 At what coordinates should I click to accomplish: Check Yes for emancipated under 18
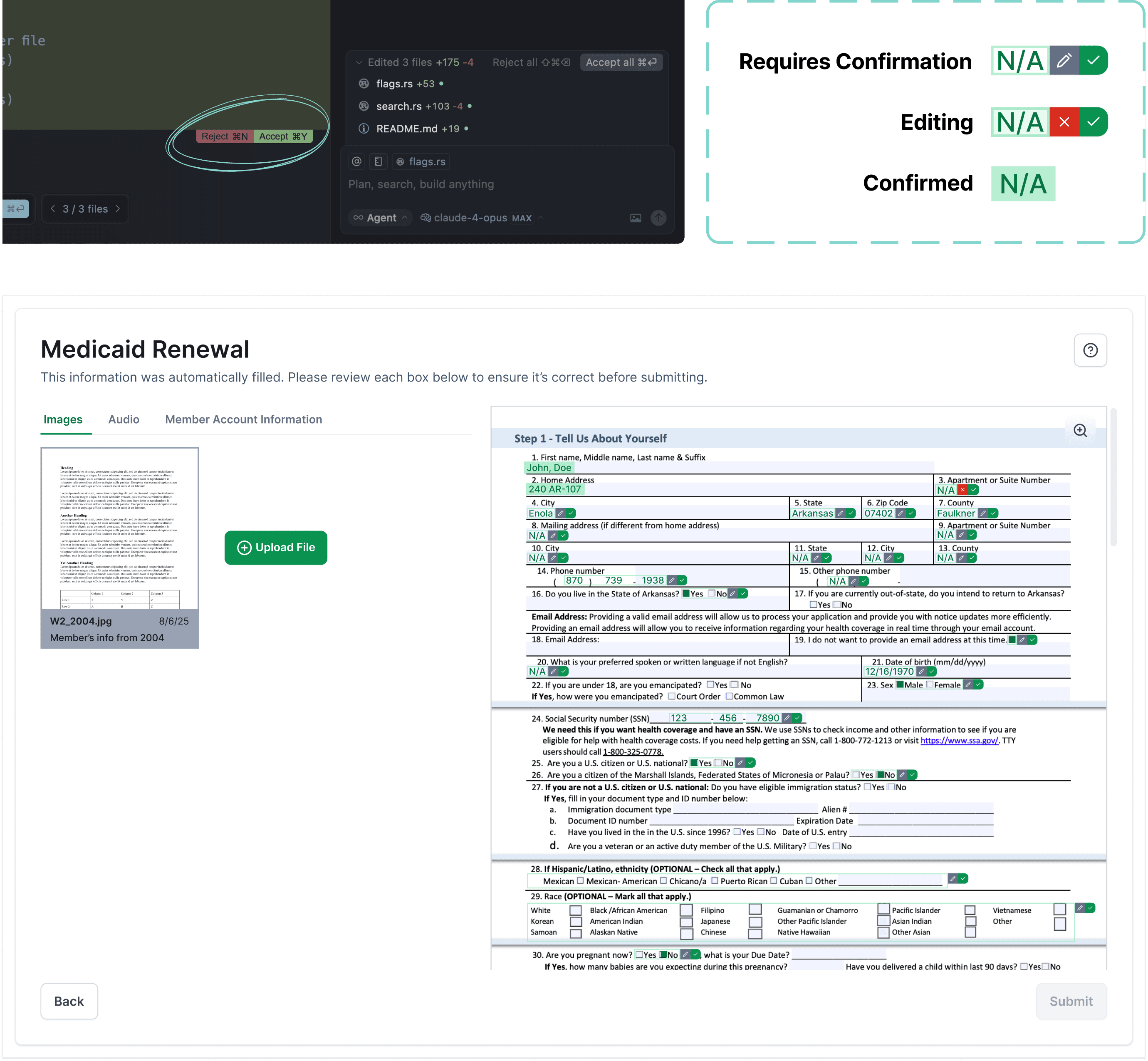pos(710,684)
